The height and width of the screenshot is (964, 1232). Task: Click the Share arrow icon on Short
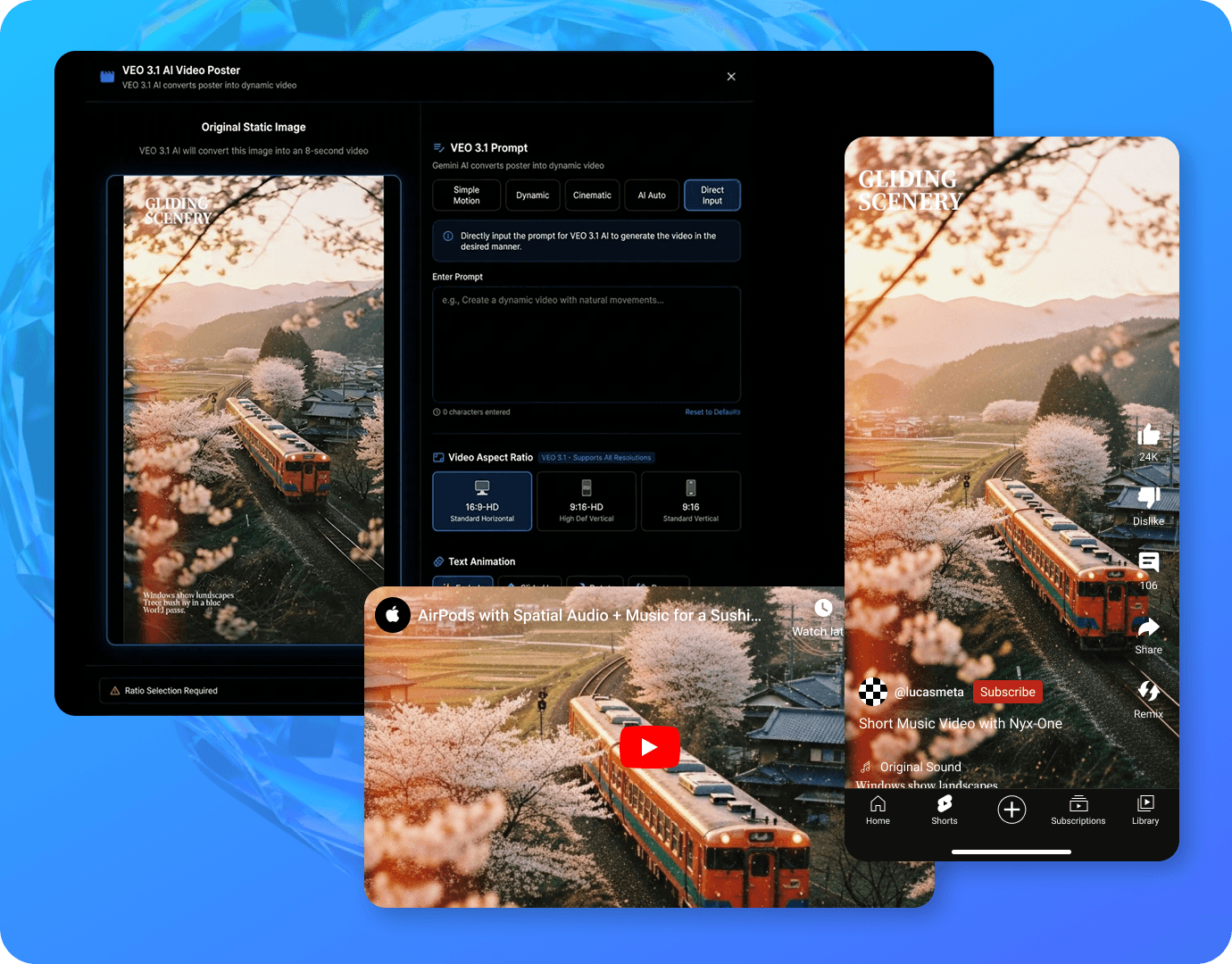pyautogui.click(x=1148, y=627)
